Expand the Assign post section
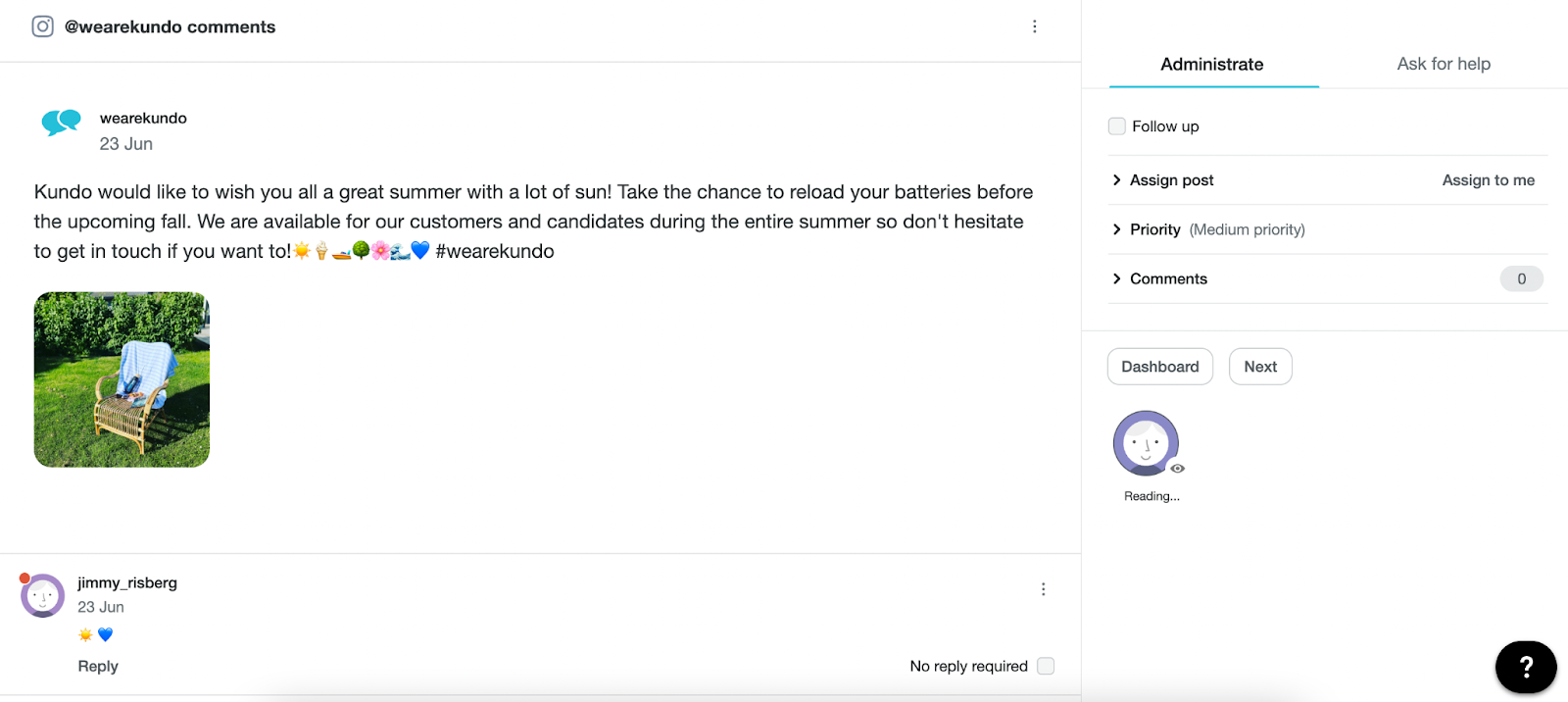The width and height of the screenshot is (1568, 702). point(1171,180)
